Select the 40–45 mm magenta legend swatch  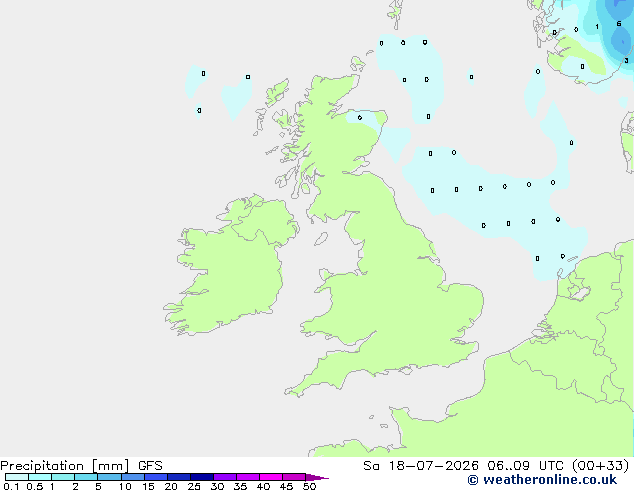[271, 477]
